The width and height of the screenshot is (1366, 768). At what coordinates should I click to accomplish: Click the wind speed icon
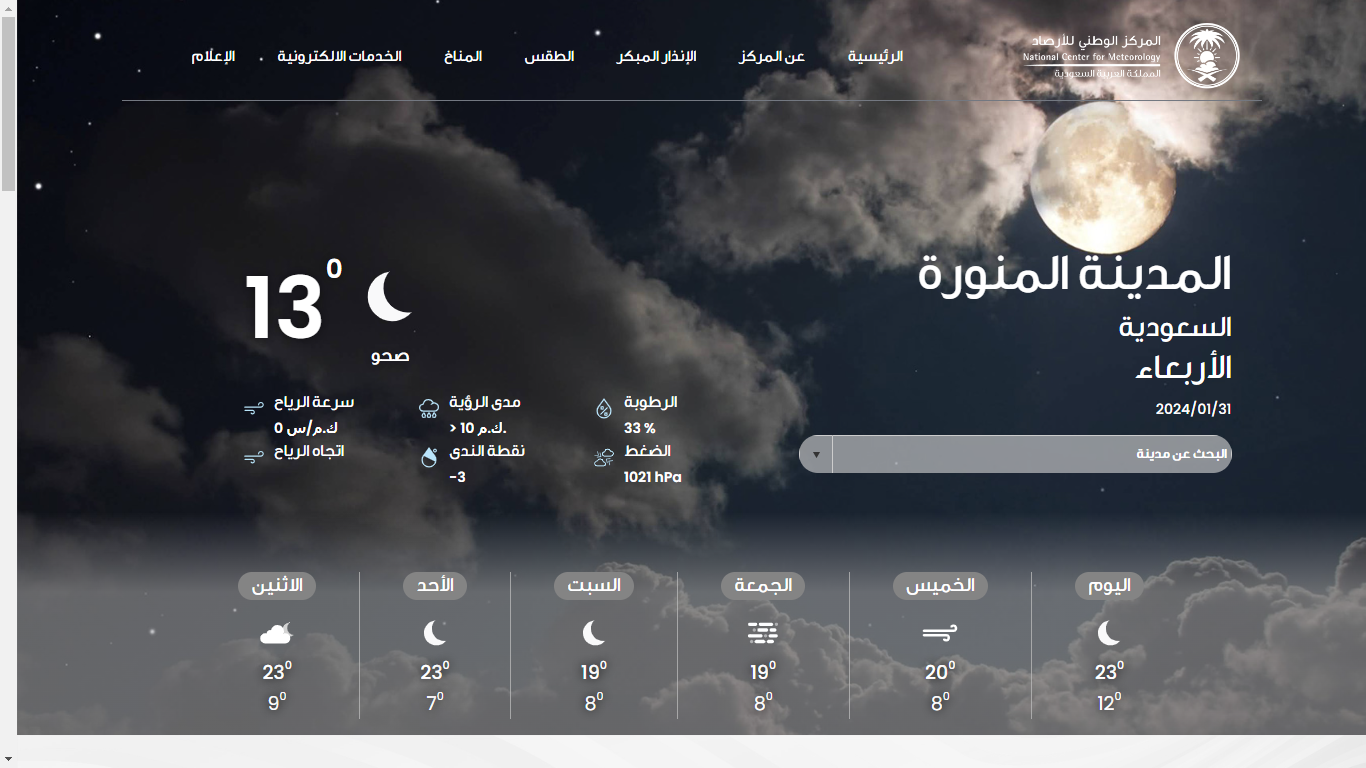pos(253,409)
